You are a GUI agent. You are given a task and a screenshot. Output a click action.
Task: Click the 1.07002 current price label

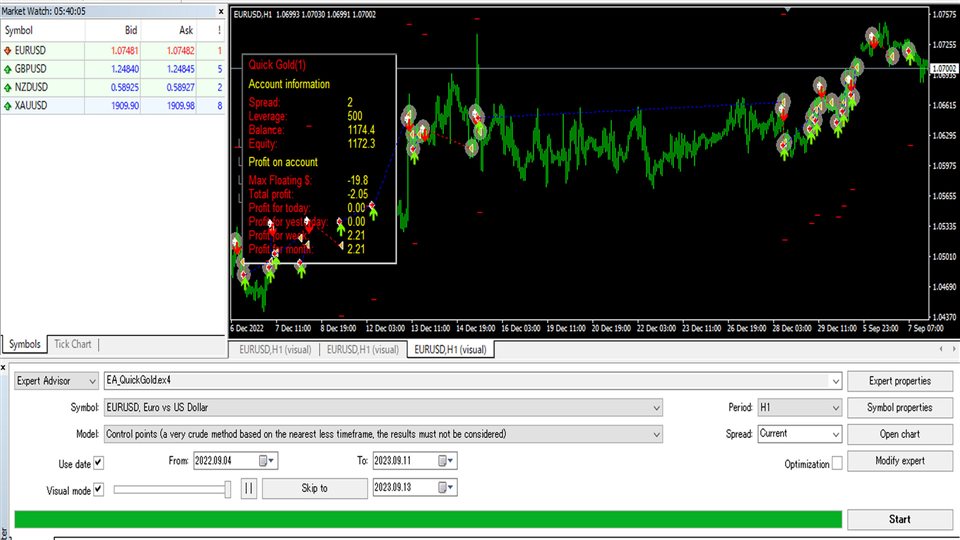[x=943, y=69]
